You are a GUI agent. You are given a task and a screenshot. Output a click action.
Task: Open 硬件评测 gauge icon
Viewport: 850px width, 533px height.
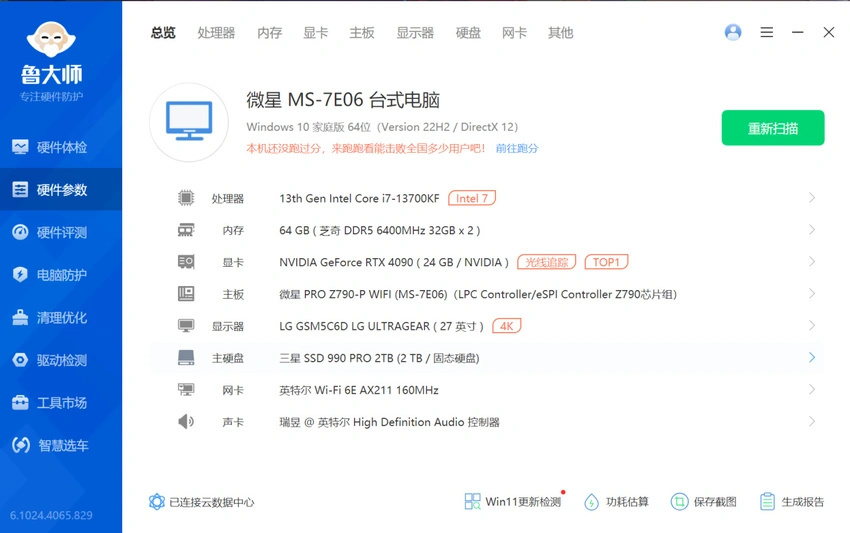click(20, 232)
